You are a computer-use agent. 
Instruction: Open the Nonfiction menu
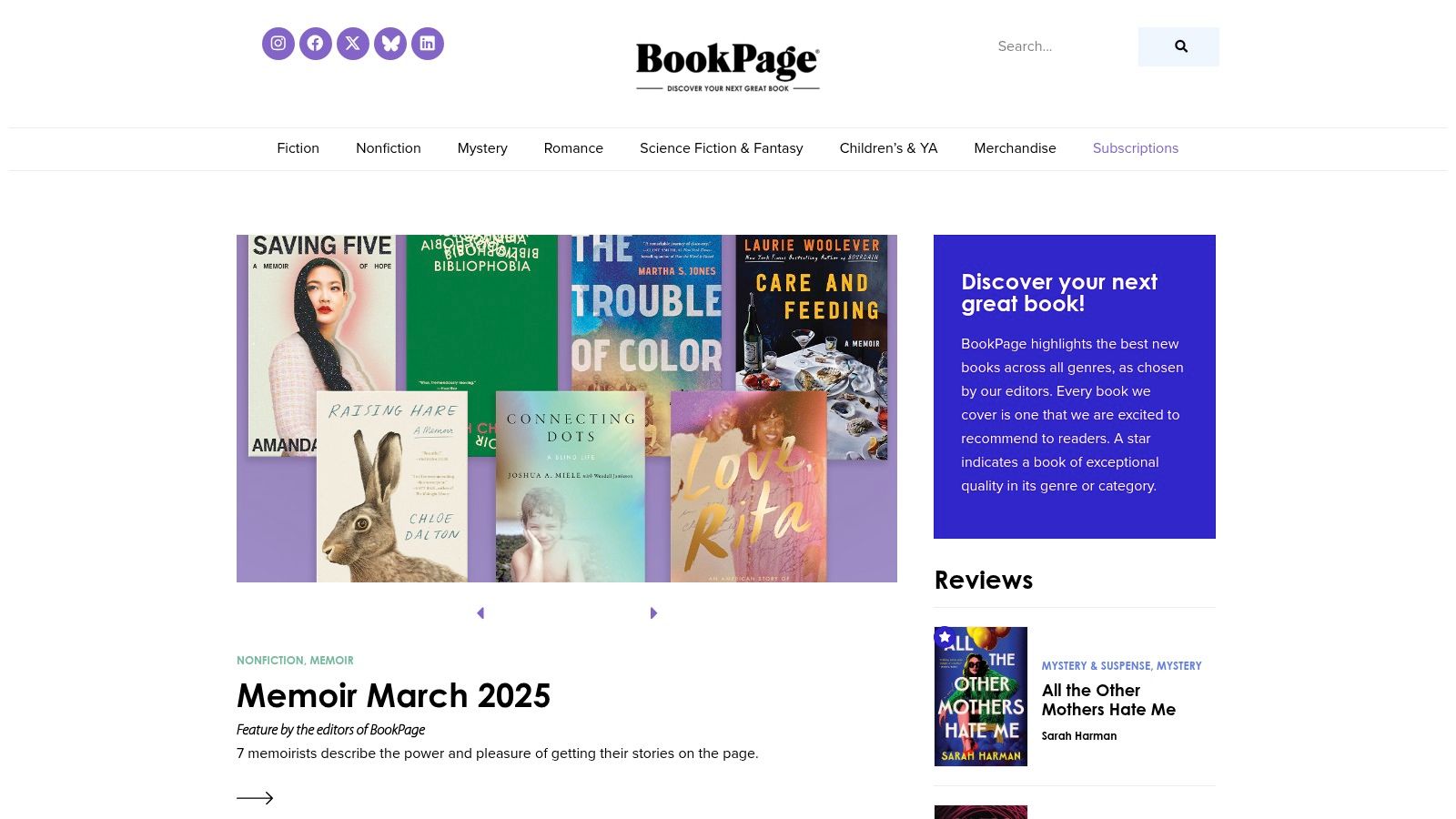point(389,148)
